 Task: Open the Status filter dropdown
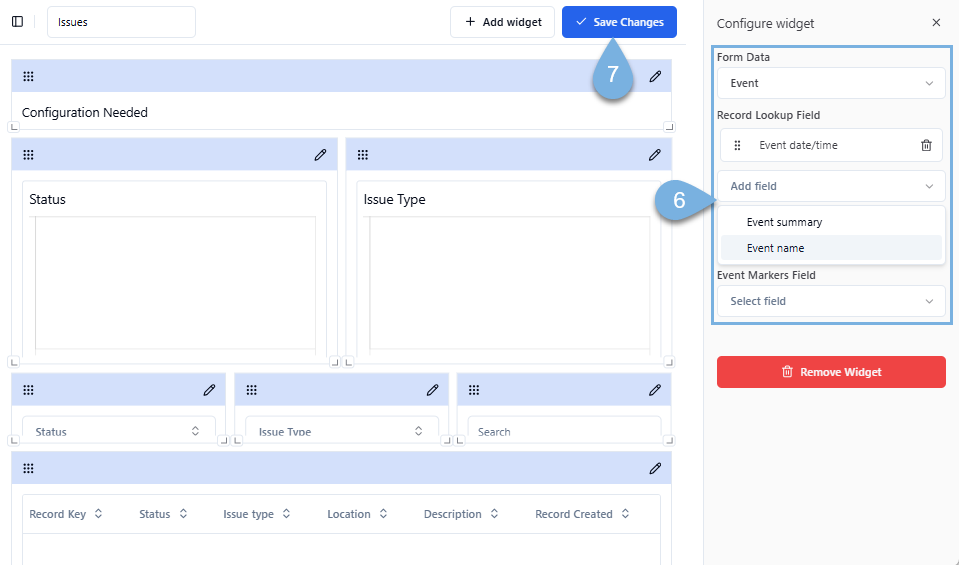coord(118,431)
